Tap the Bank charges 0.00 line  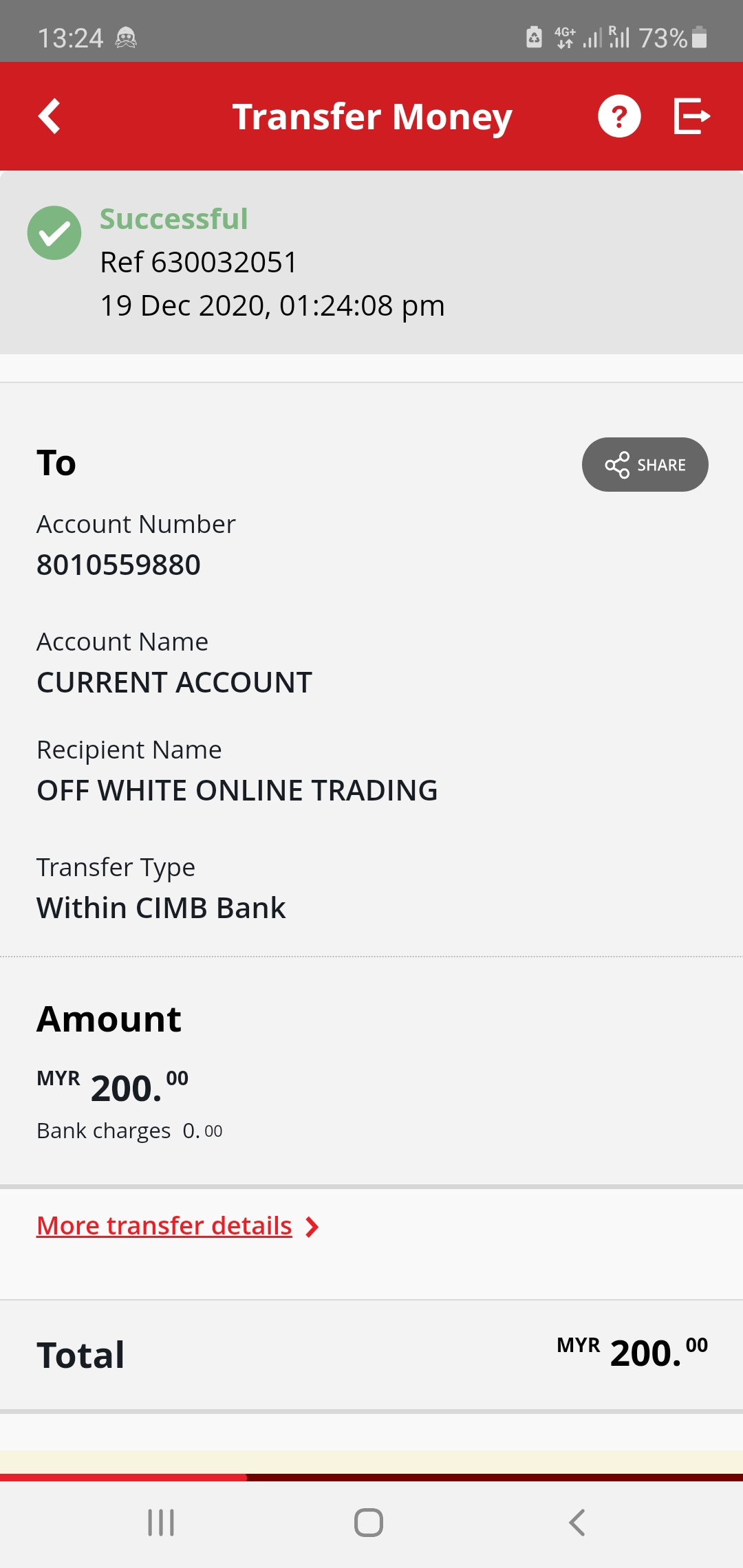pyautogui.click(x=129, y=1131)
